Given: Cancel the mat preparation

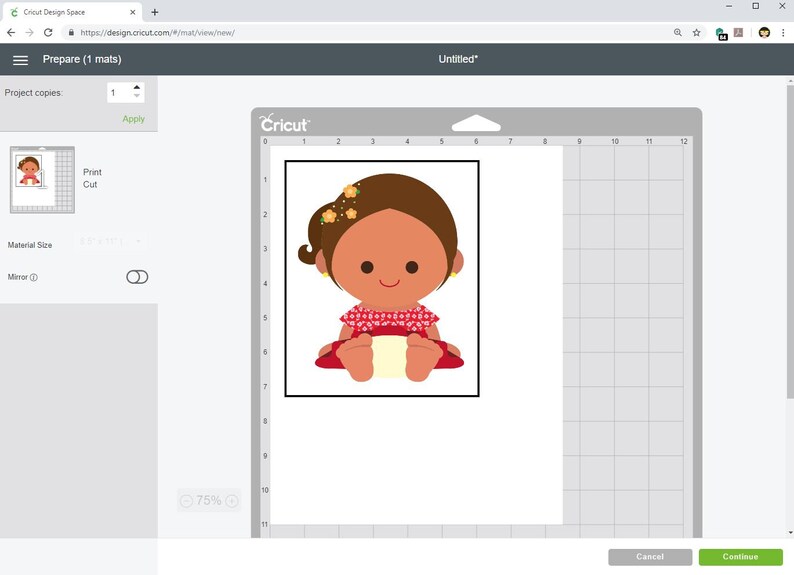Looking at the screenshot, I should tap(650, 557).
